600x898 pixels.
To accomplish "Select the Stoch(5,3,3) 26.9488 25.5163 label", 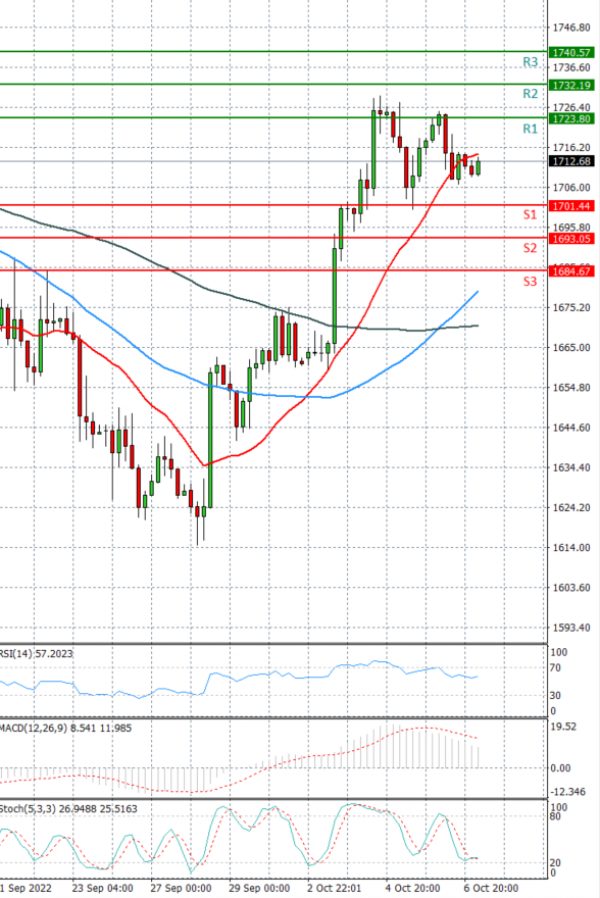I will (68, 809).
